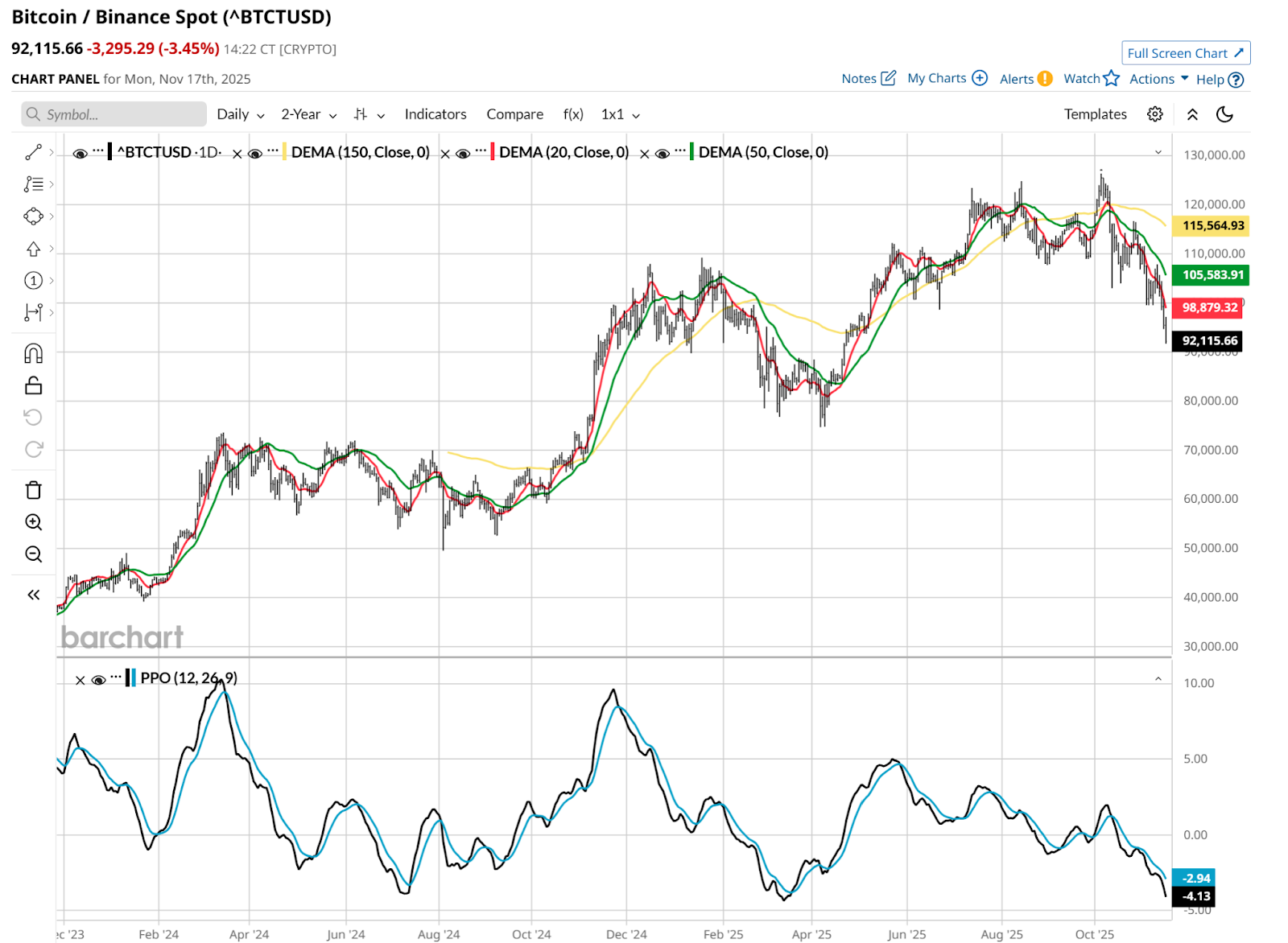Open chart settings gear icon
The height and width of the screenshot is (943, 1288).
pos(1154,114)
